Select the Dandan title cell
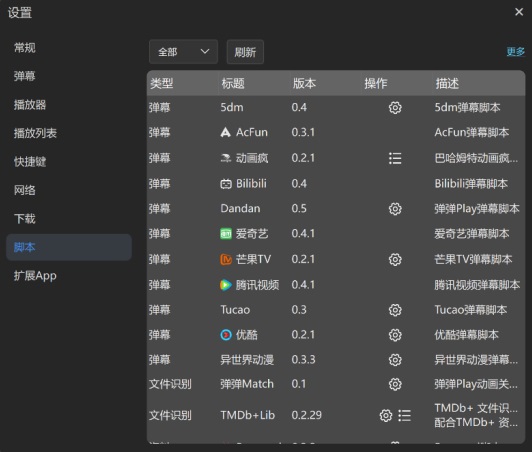The image size is (532, 452). pos(240,208)
